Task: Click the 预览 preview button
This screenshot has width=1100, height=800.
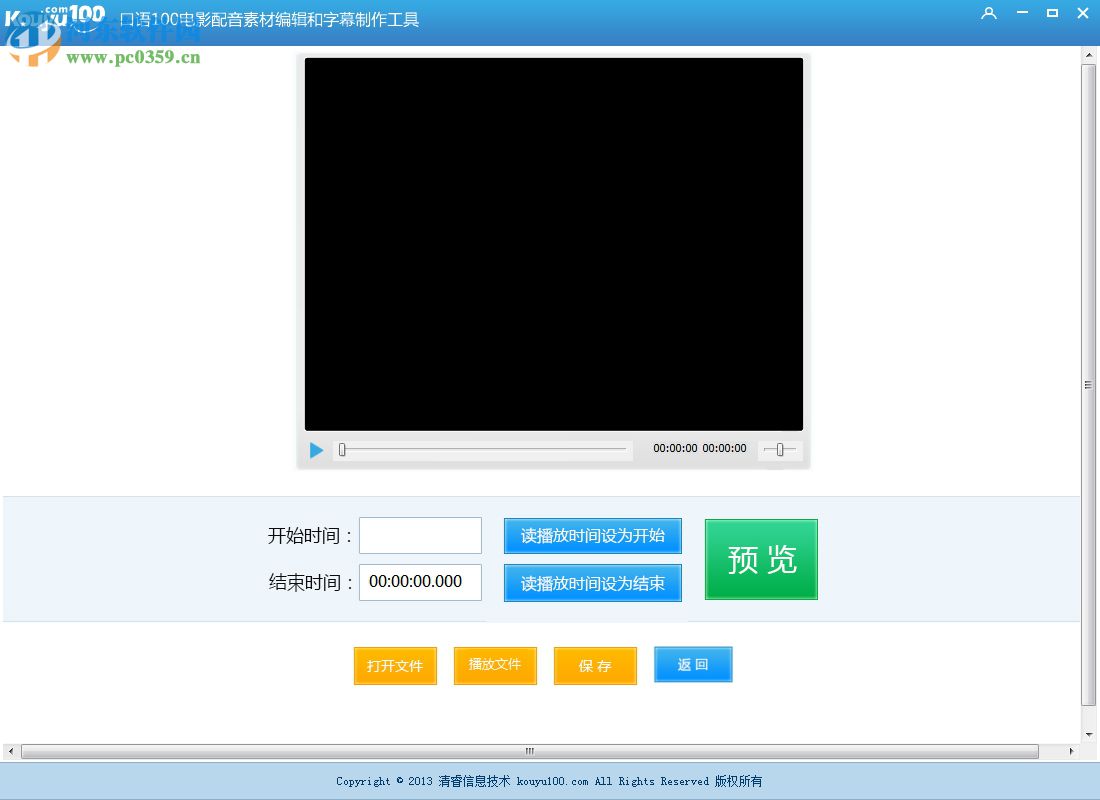Action: coord(761,559)
